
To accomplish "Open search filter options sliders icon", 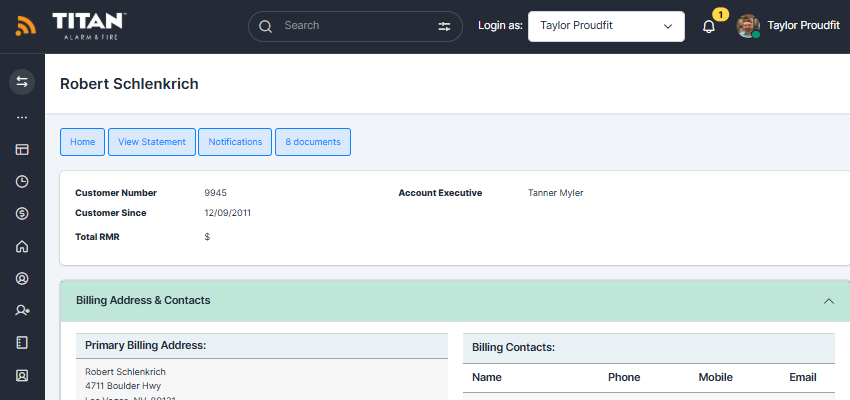I will 444,26.
